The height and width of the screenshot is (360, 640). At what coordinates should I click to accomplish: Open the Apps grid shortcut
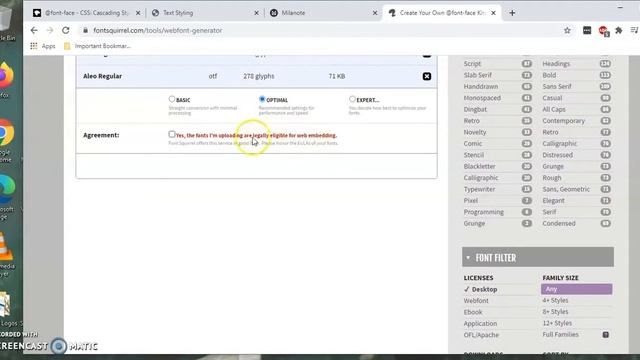(42, 46)
